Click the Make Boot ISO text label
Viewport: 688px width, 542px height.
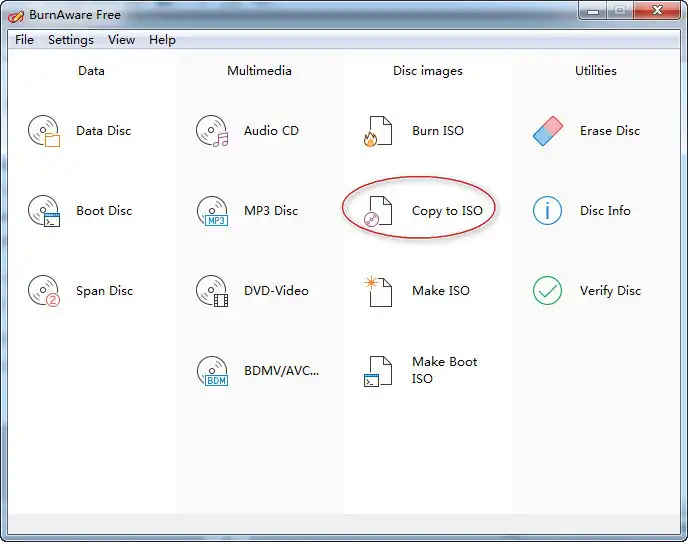tap(444, 370)
